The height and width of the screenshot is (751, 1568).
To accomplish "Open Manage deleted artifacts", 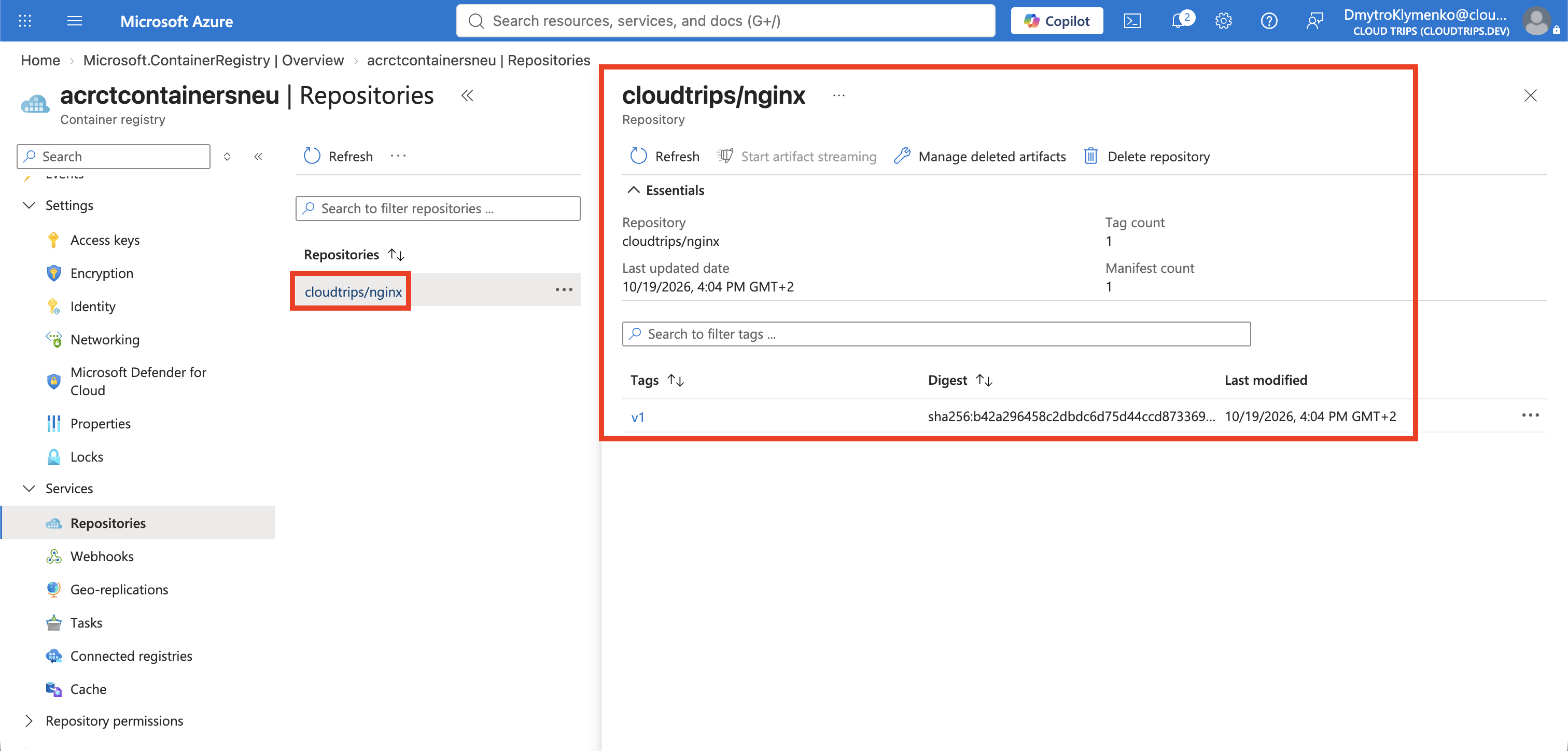I will 980,157.
